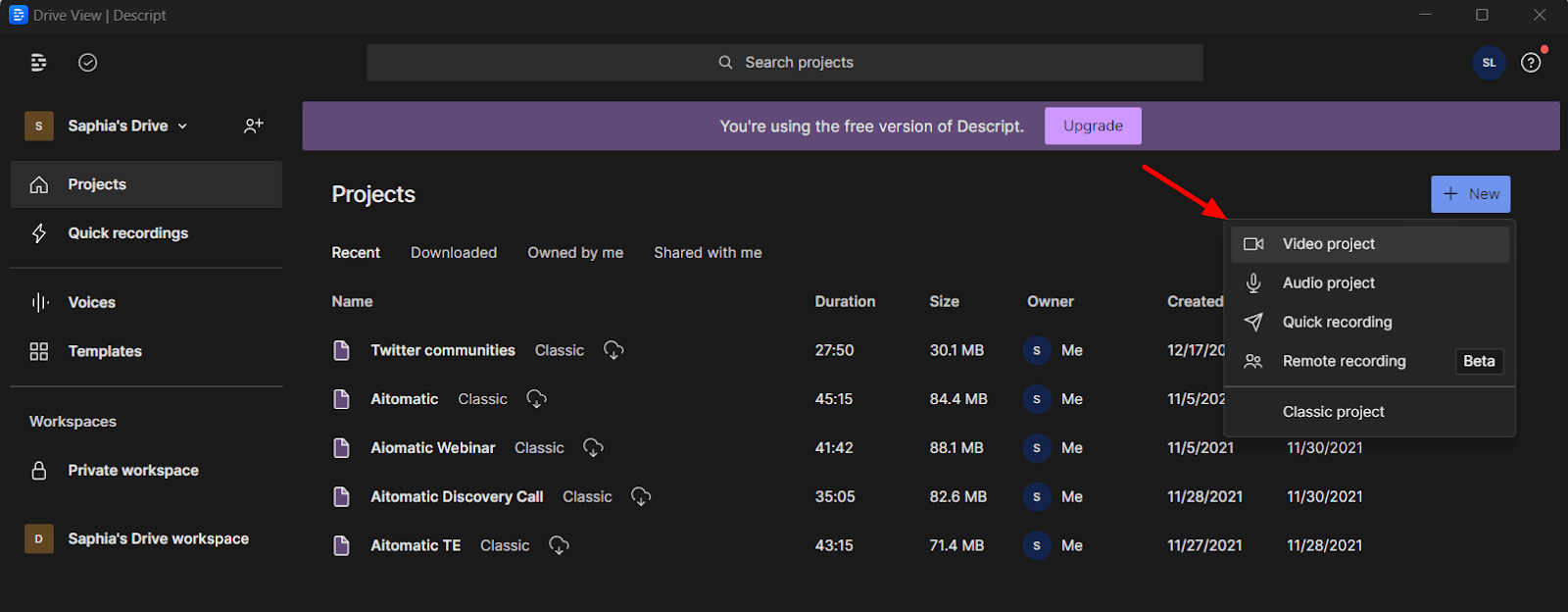Sort by the Owner column header

tap(1050, 302)
